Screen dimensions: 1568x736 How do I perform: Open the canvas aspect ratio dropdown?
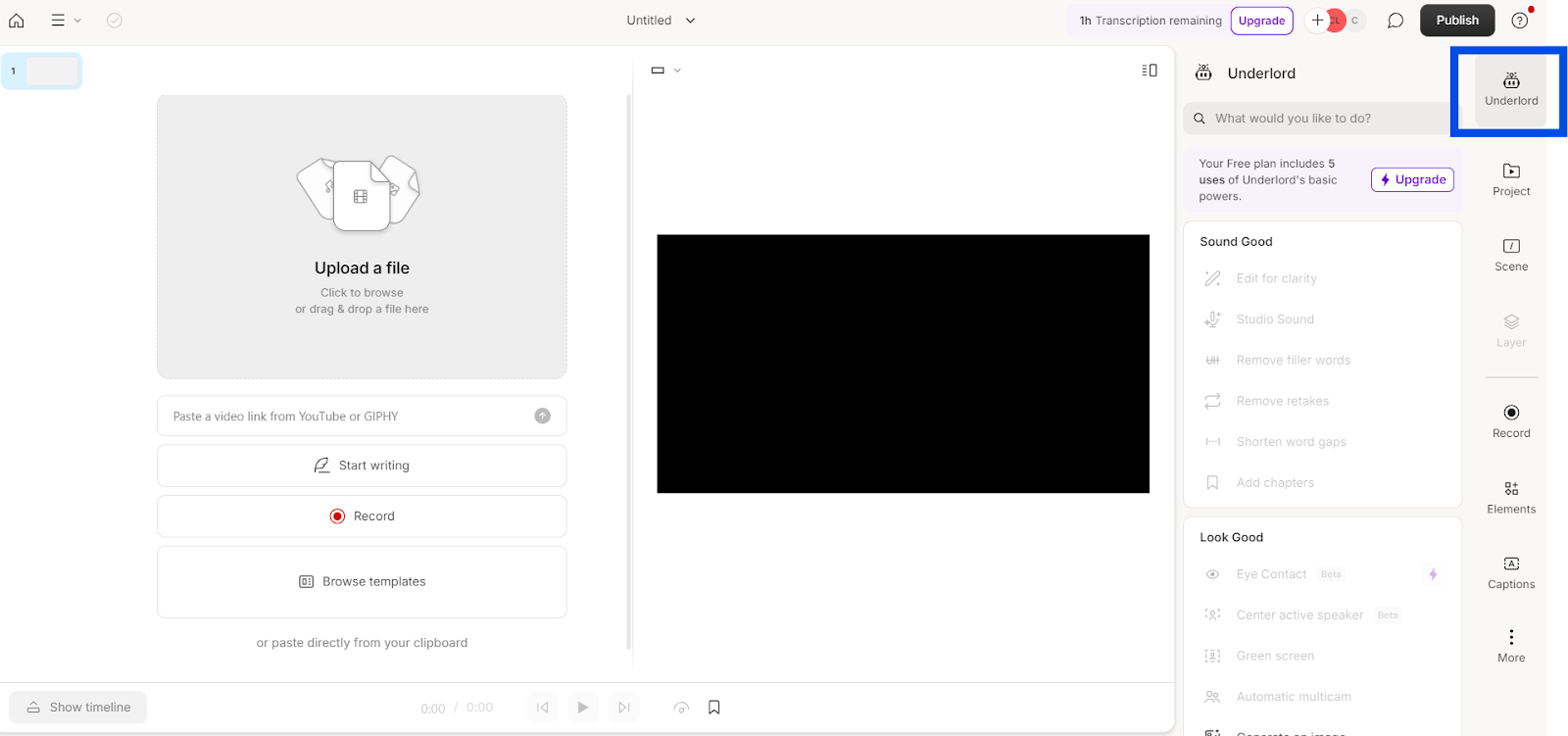click(x=665, y=71)
